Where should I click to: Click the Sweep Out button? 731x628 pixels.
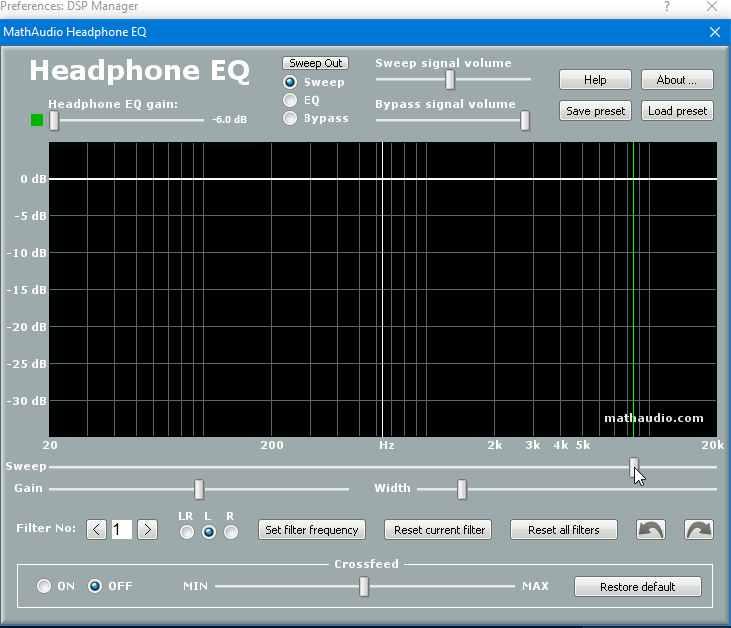point(315,63)
